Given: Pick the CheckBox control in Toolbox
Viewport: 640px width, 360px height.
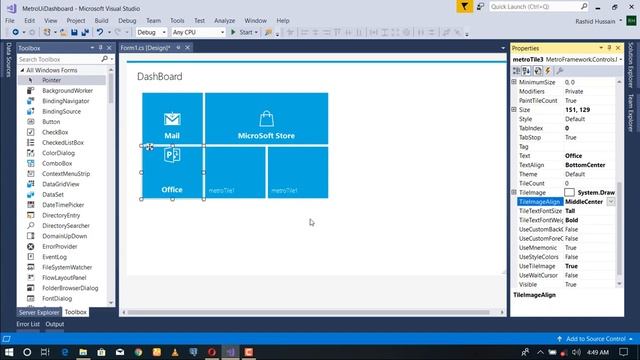Looking at the screenshot, I should pyautogui.click(x=55, y=132).
